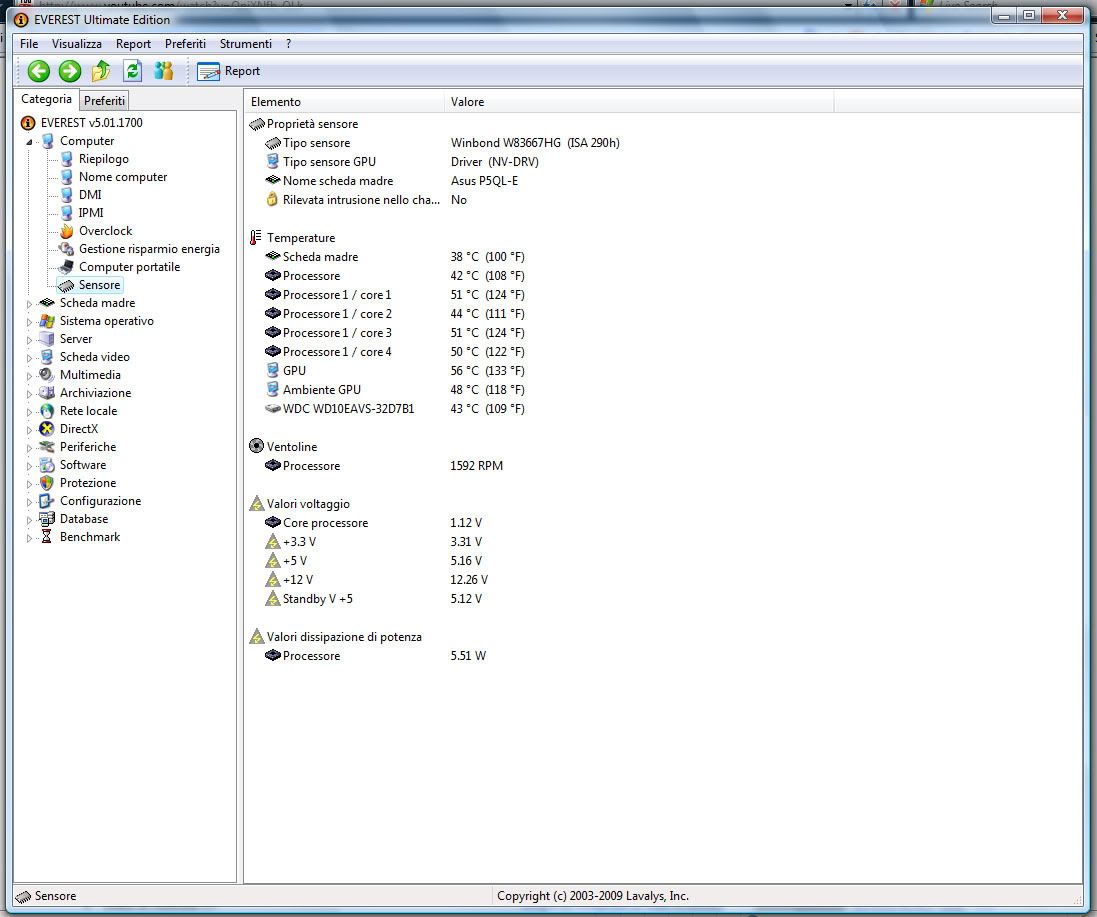Click the DirectX X icon
The height and width of the screenshot is (917, 1097).
(47, 429)
